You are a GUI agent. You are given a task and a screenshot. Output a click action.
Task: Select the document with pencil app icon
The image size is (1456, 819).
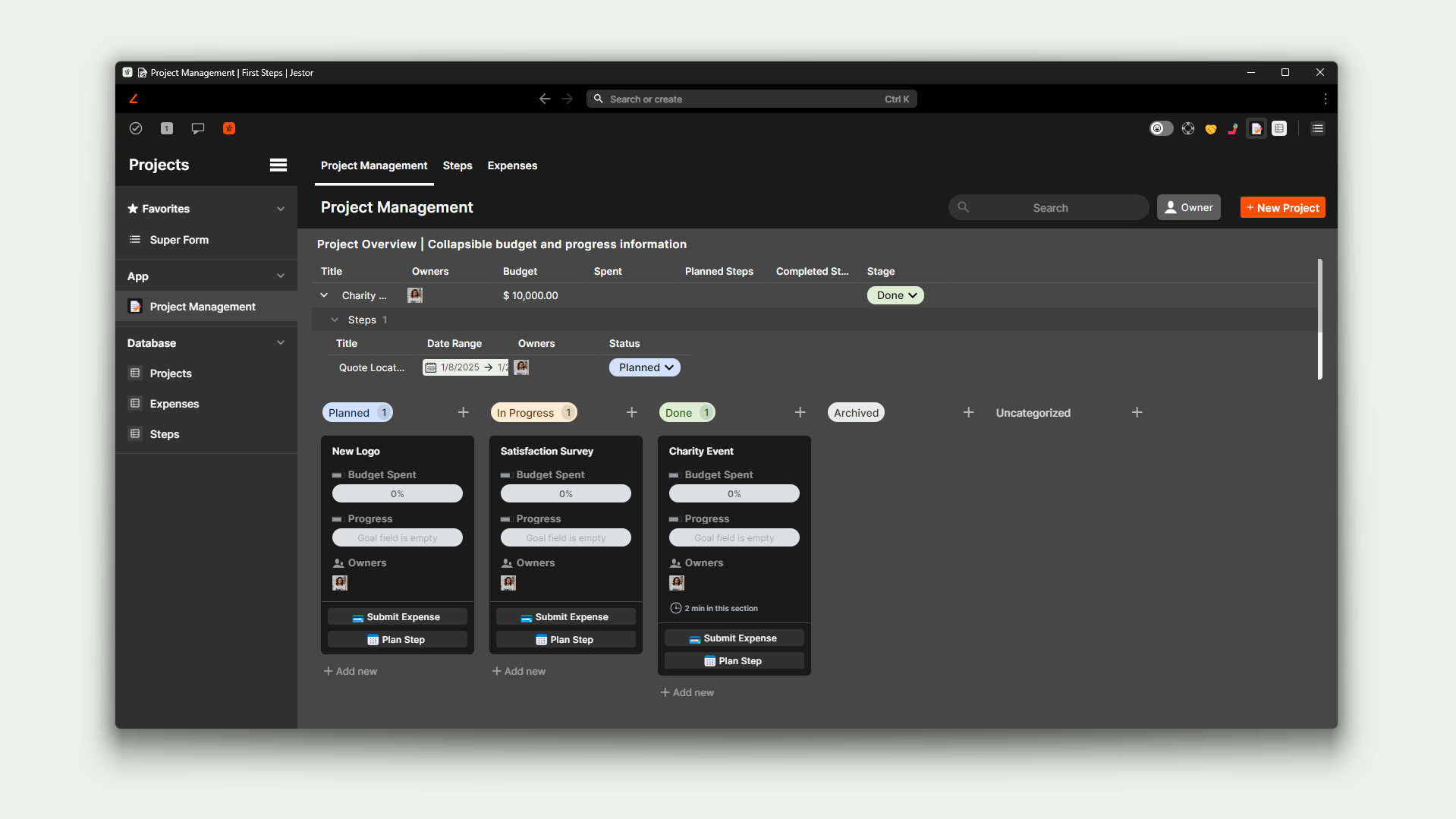point(1256,128)
